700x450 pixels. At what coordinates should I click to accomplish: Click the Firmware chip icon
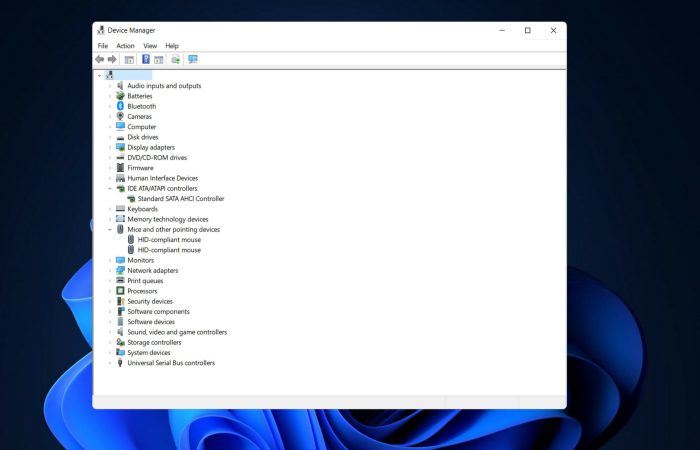click(120, 167)
